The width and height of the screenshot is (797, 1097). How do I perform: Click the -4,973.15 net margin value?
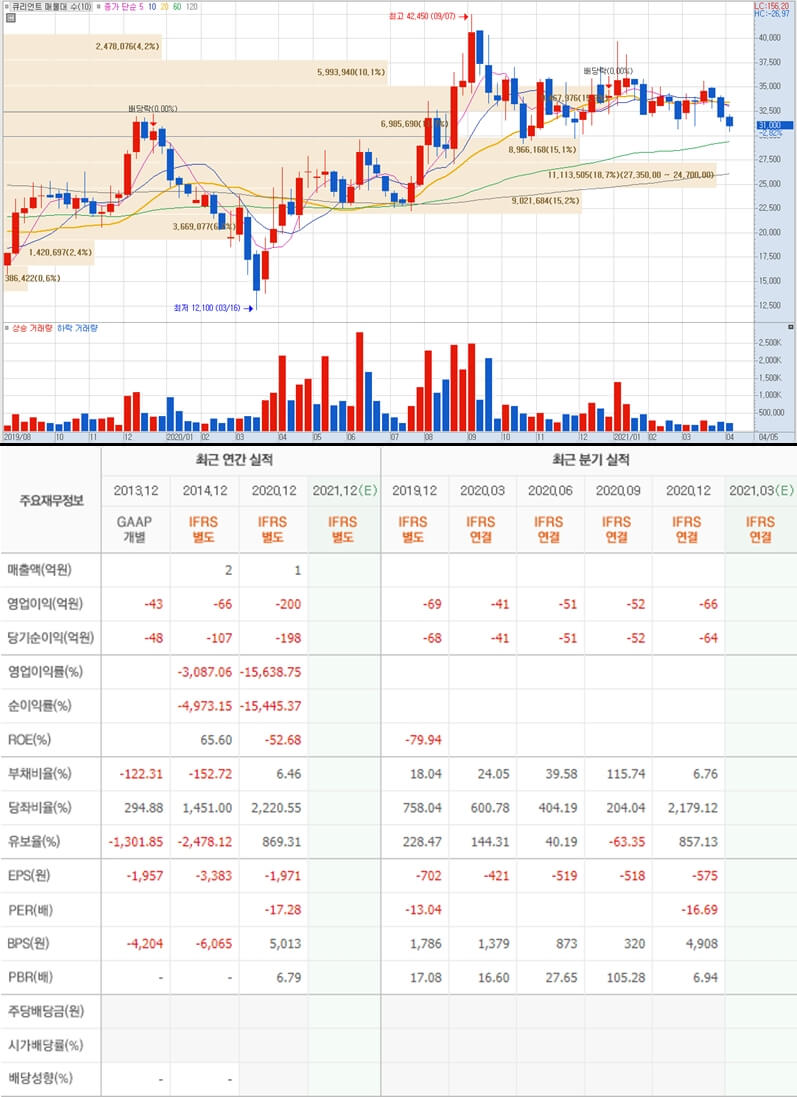[x=204, y=706]
